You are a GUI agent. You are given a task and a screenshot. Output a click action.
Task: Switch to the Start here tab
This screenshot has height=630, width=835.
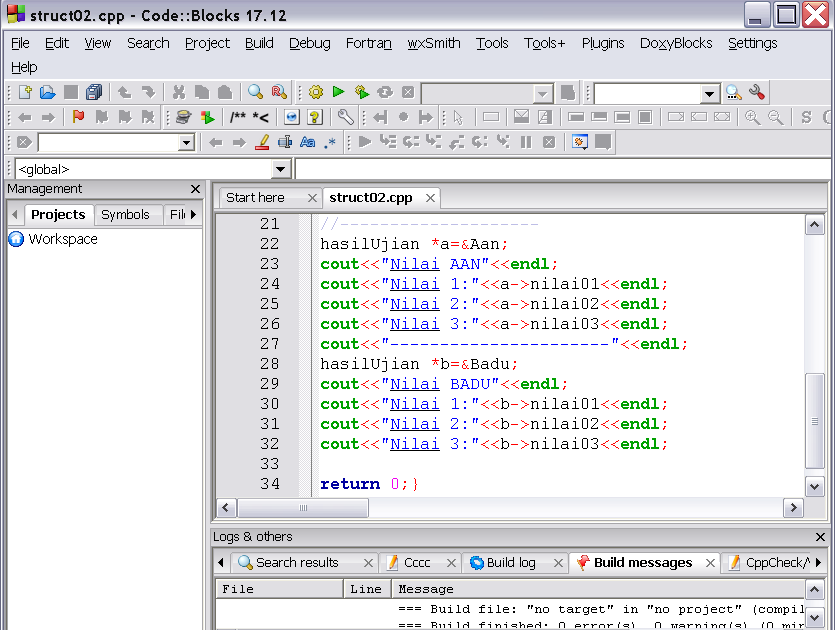click(x=256, y=198)
